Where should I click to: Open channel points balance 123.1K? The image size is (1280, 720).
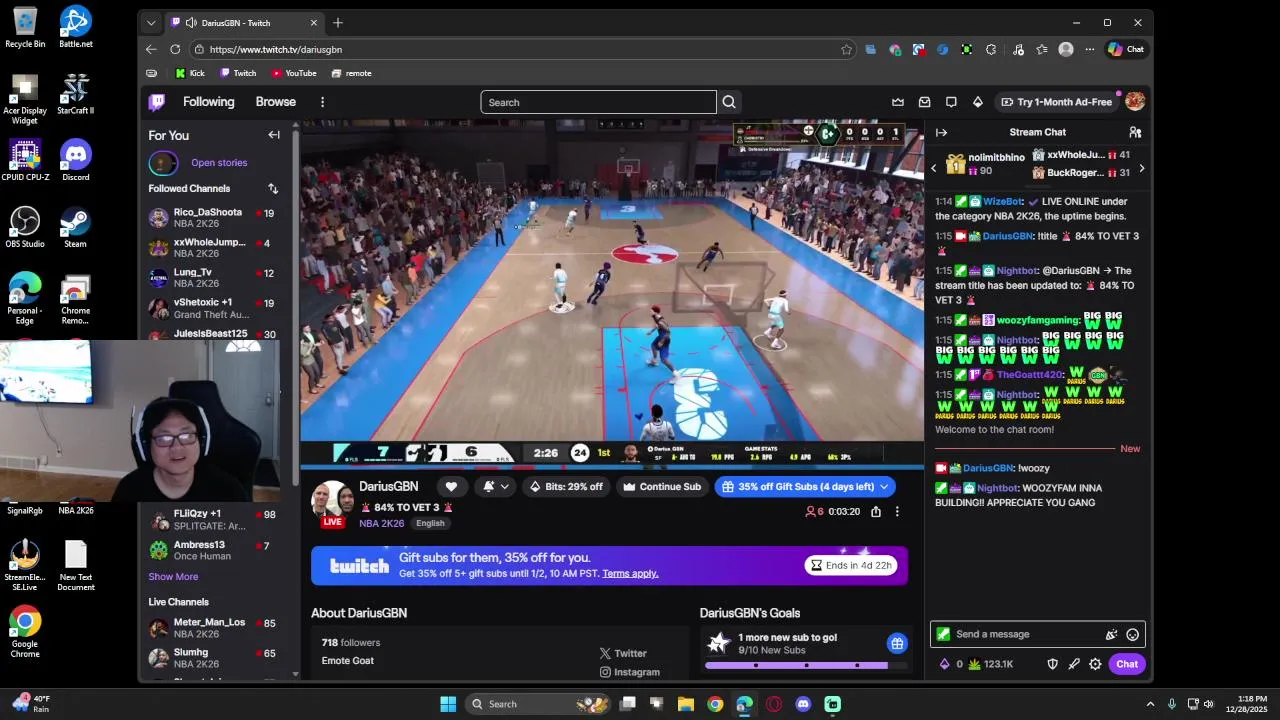pos(990,664)
